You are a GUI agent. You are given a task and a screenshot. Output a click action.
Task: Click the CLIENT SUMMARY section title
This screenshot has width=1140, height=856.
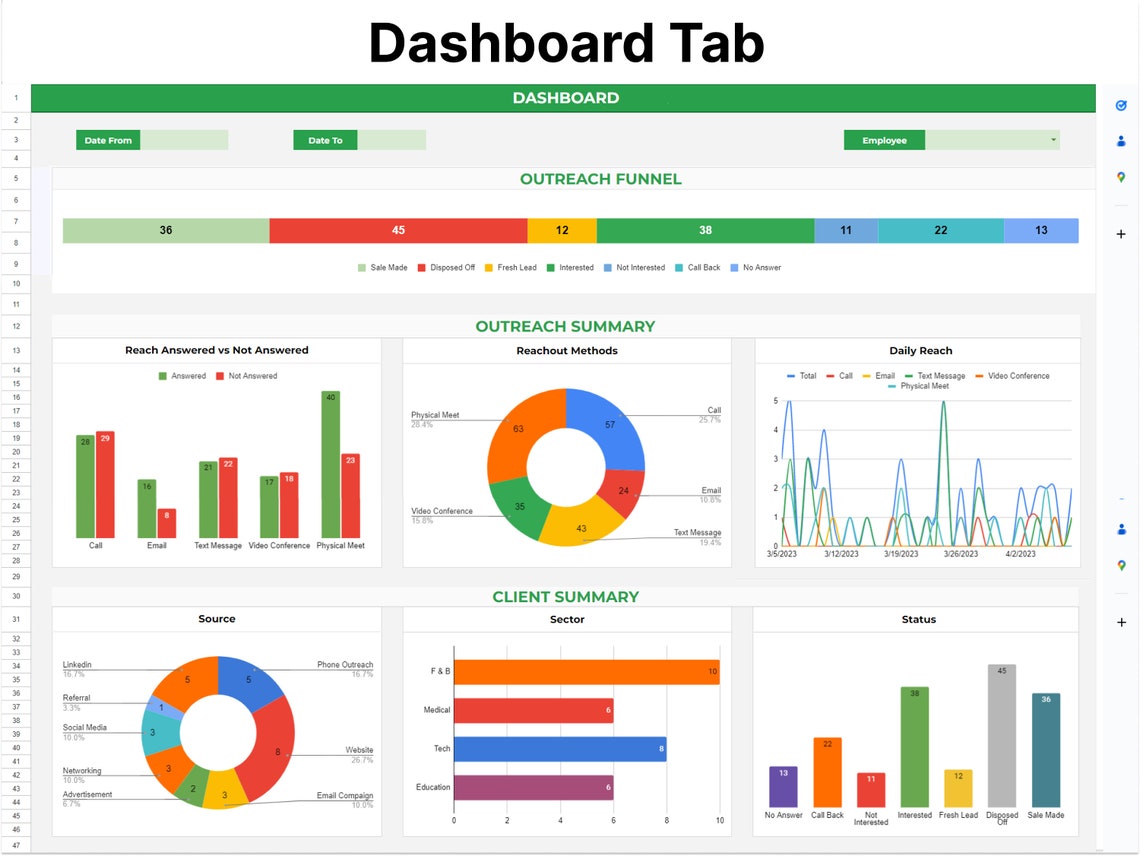[567, 596]
